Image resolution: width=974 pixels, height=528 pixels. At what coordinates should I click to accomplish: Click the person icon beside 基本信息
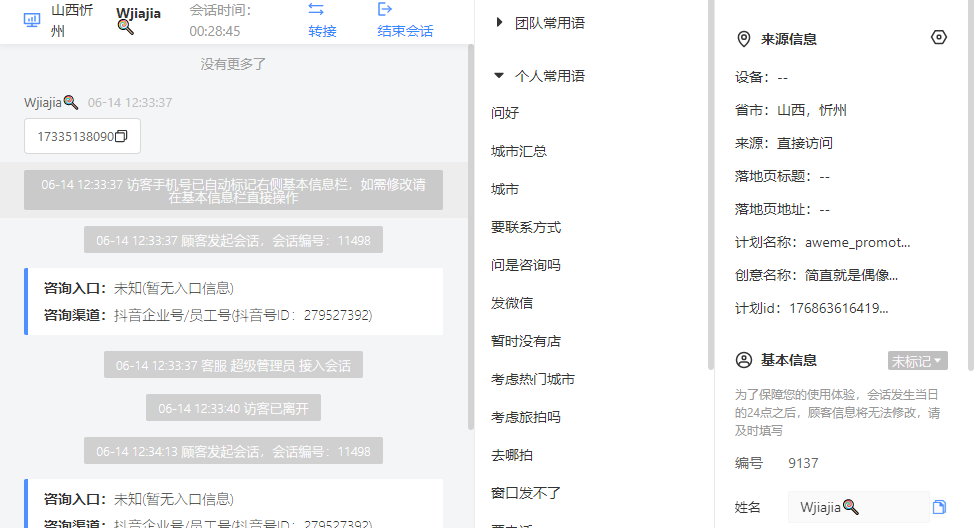(x=744, y=360)
